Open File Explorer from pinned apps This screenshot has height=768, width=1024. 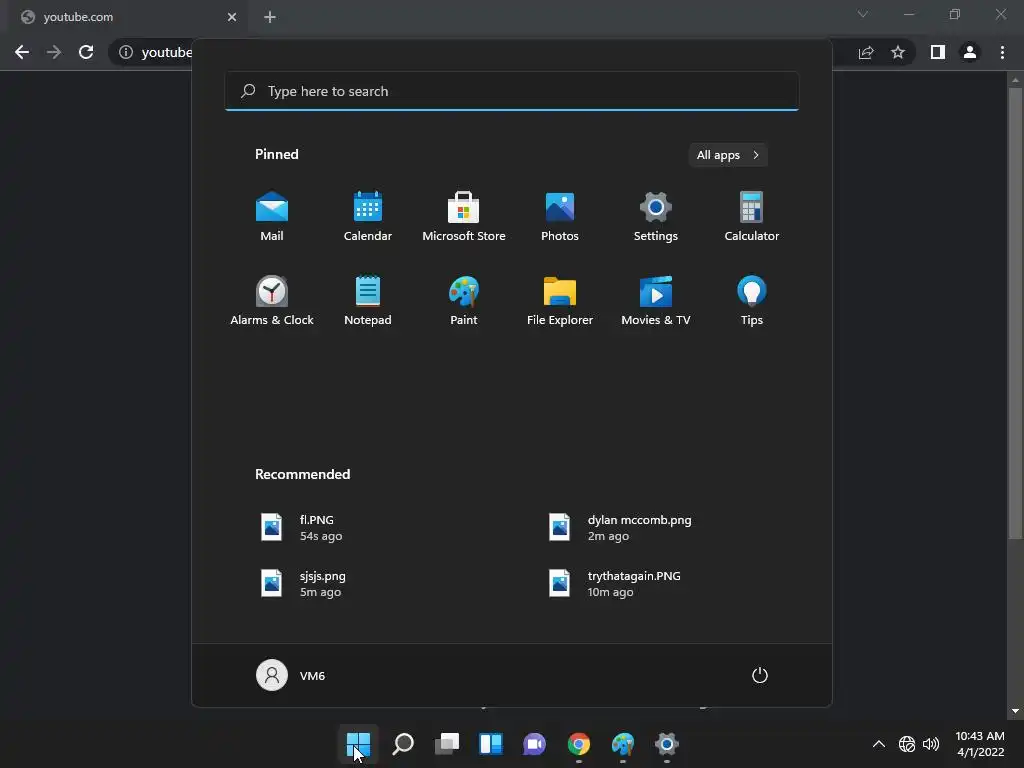click(x=560, y=301)
